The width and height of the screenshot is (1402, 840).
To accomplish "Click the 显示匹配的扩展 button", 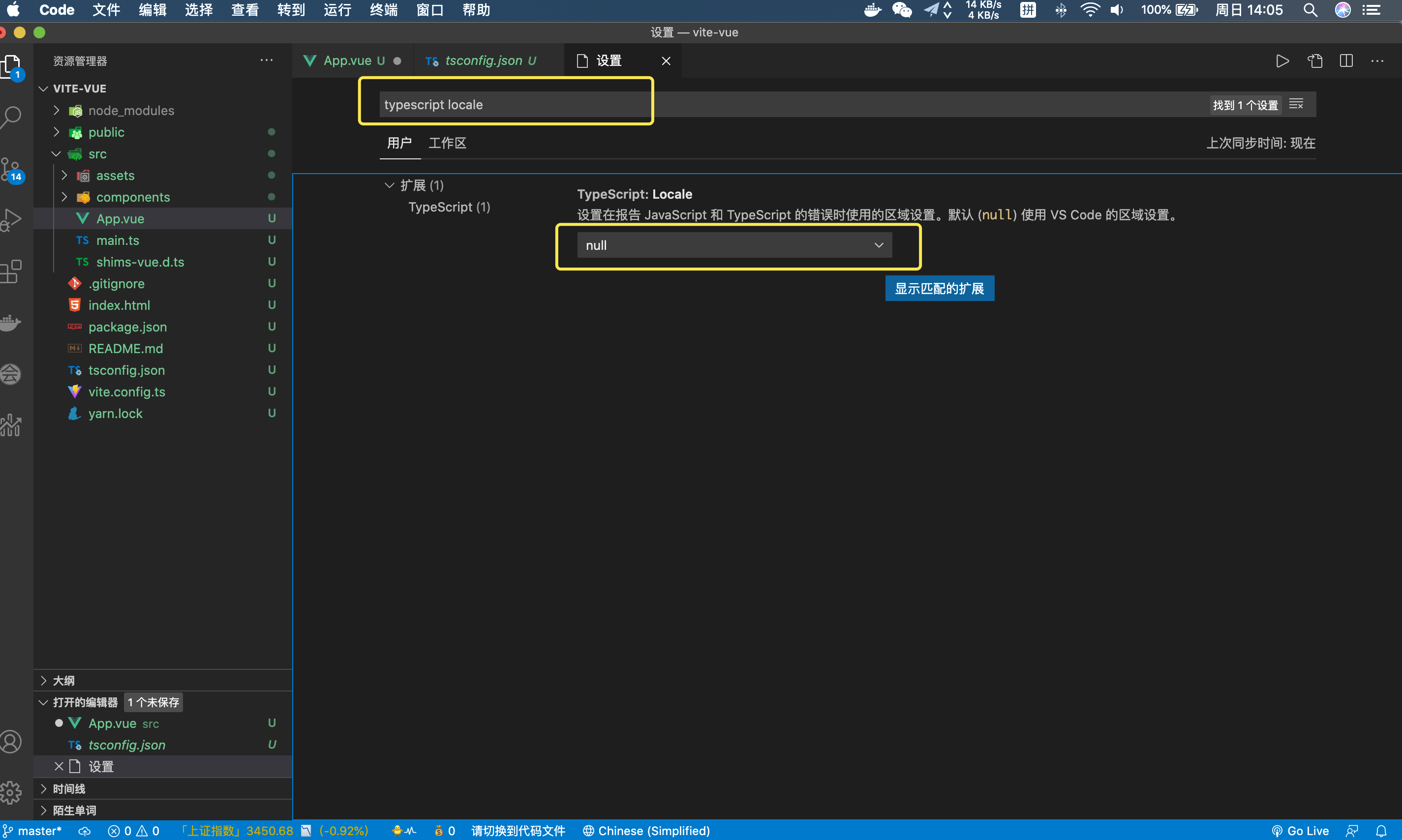I will coord(939,289).
